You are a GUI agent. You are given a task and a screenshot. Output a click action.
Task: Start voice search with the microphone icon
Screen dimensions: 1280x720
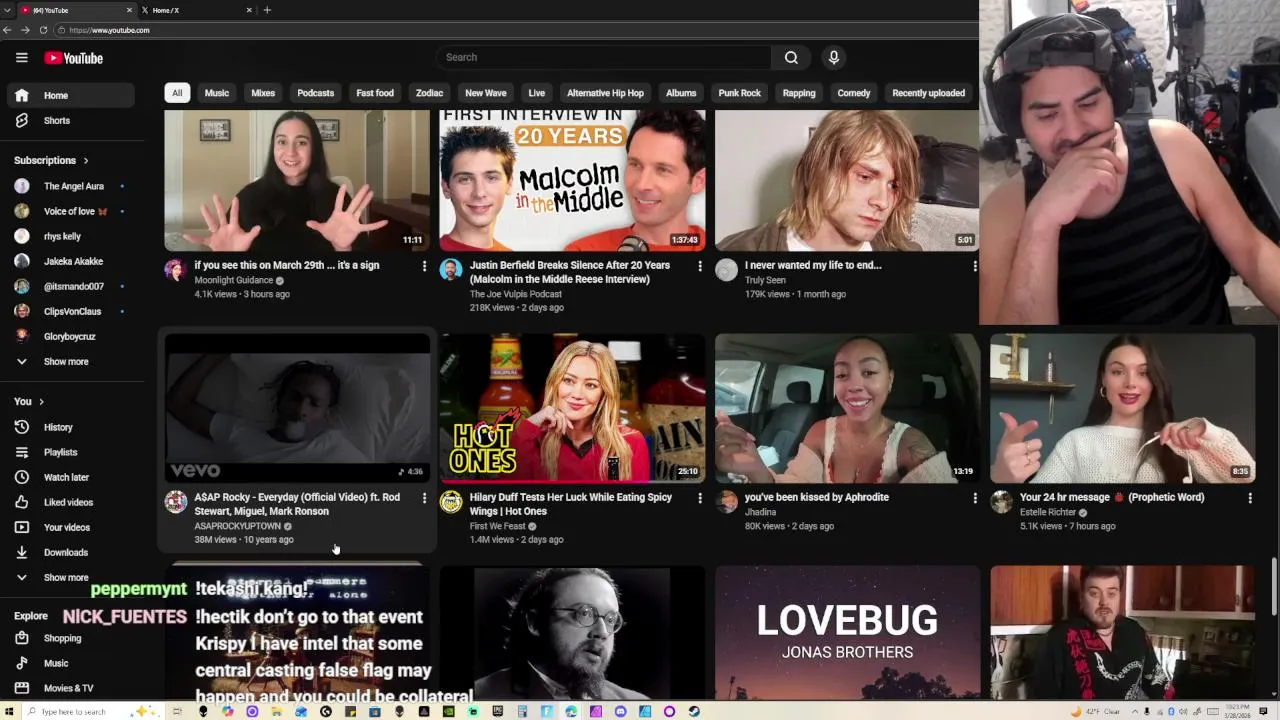pyautogui.click(x=833, y=57)
